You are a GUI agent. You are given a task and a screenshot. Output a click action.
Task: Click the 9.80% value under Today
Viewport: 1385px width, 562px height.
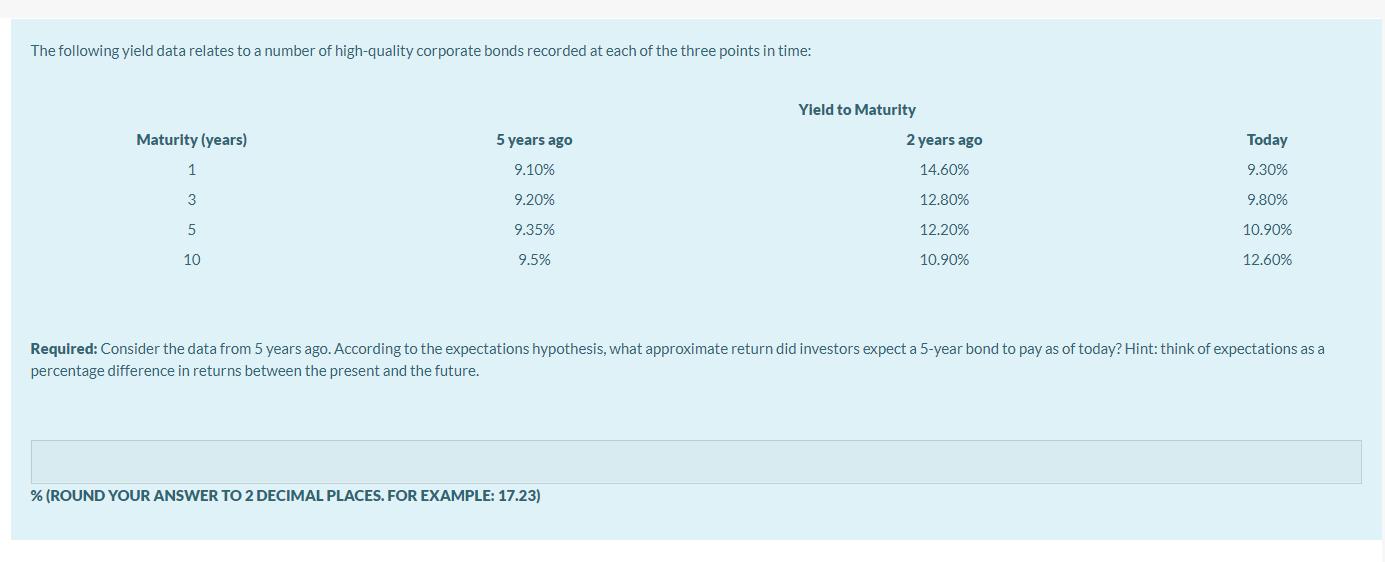click(x=1267, y=200)
